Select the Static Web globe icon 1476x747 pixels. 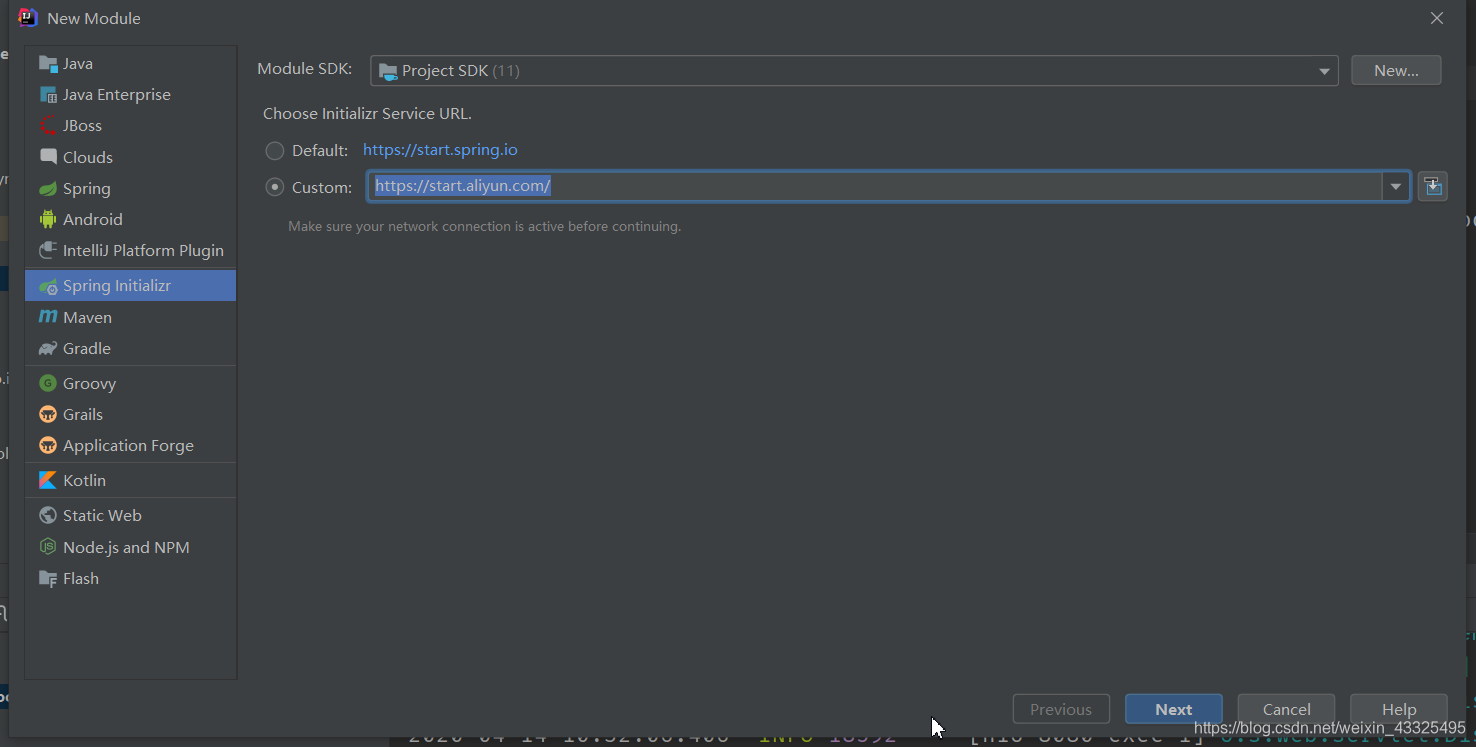point(48,515)
